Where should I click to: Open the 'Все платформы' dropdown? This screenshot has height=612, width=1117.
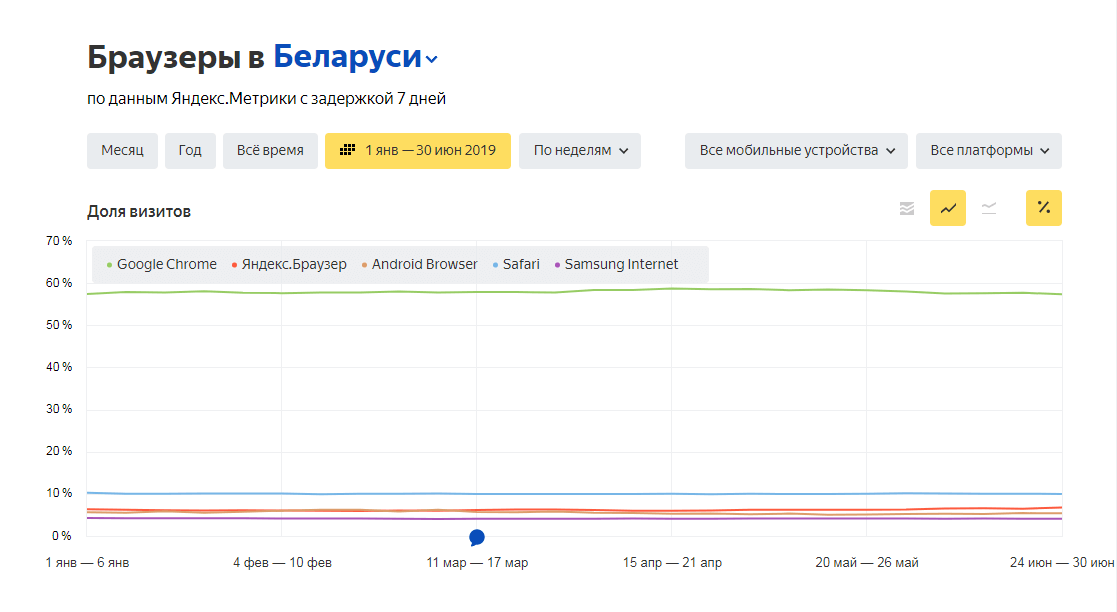pyautogui.click(x=989, y=151)
